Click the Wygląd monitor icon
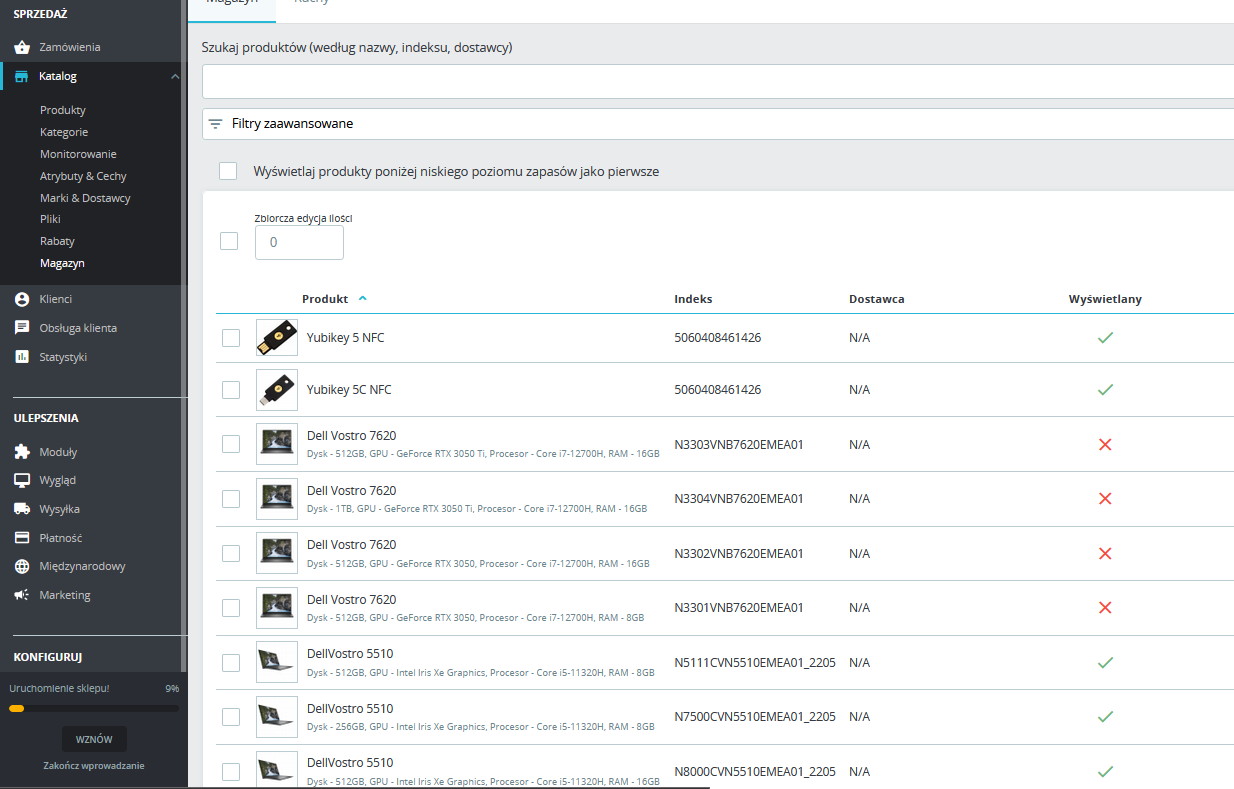The height and width of the screenshot is (789, 1234). click(x=22, y=480)
